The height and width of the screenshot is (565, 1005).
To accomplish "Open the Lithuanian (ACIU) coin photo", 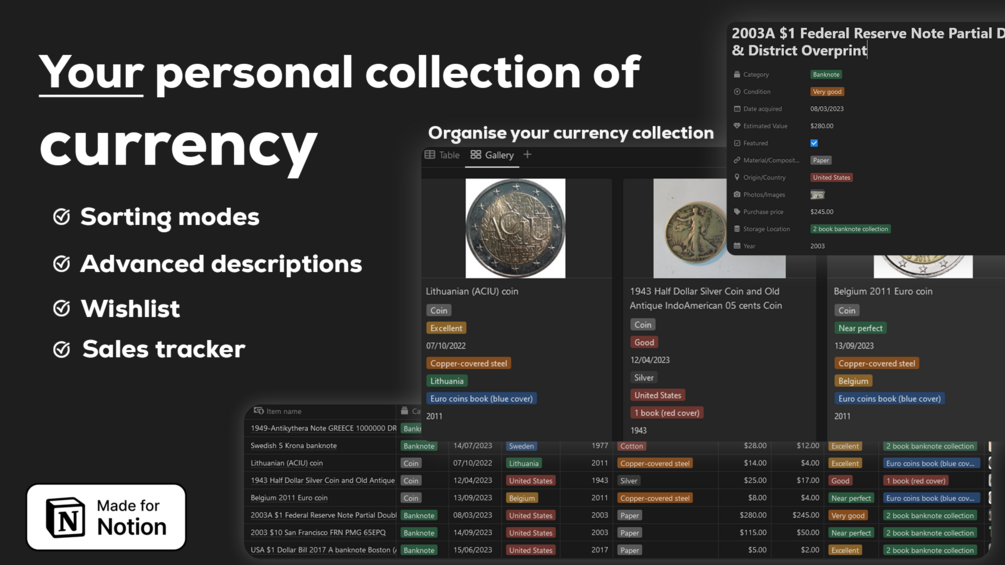I will pyautogui.click(x=515, y=228).
